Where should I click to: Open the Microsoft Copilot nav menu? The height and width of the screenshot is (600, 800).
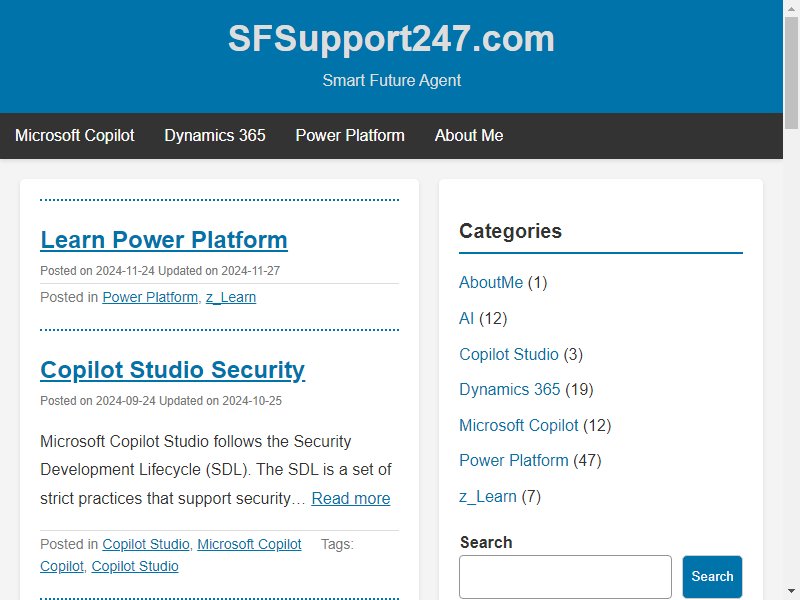74,135
